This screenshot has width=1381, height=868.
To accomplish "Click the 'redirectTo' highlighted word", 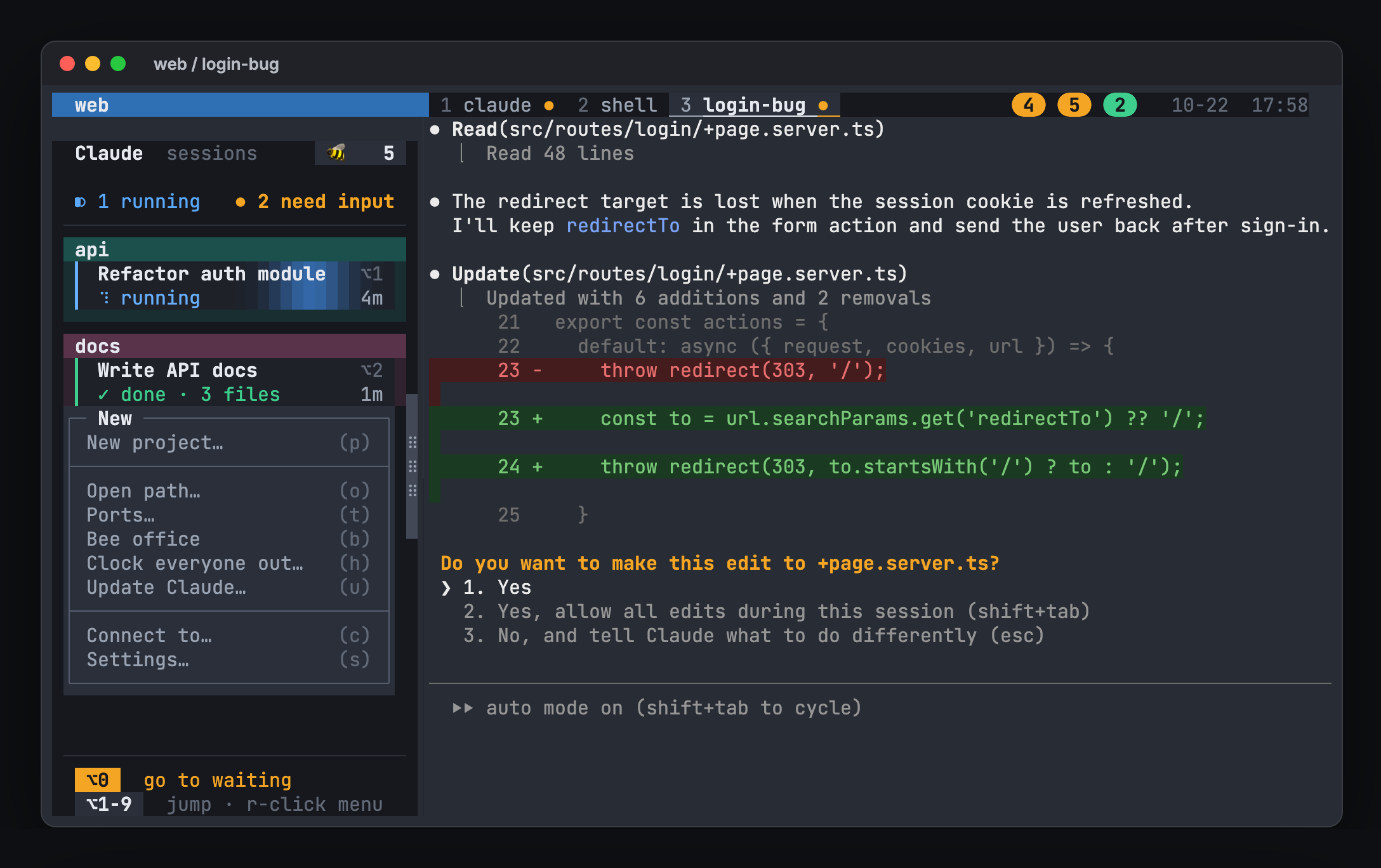I will point(623,226).
